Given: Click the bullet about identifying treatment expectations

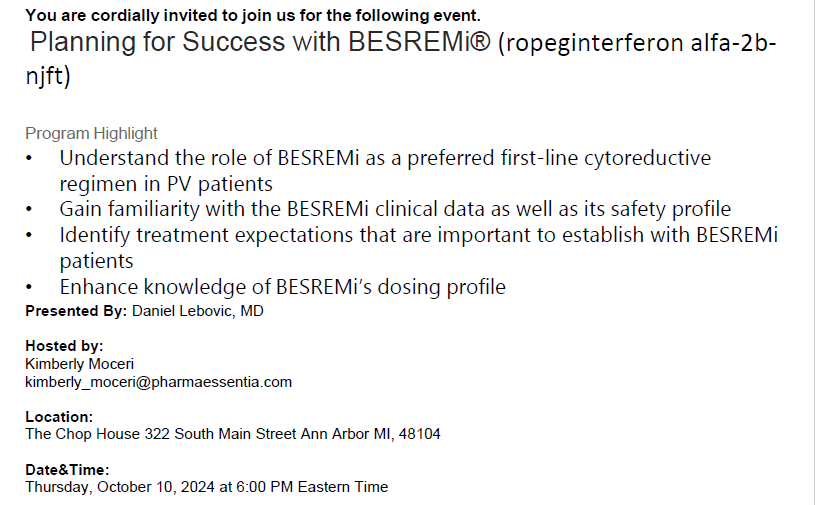Looking at the screenshot, I should pyautogui.click(x=418, y=235).
